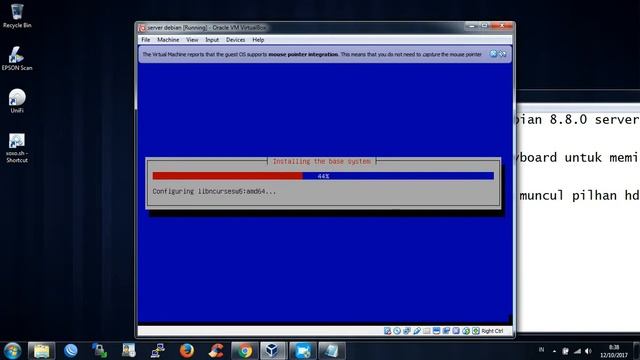Viewport: 640px width, 360px height.
Task: Switch to Google Chrome in the taskbar
Action: 245,351
